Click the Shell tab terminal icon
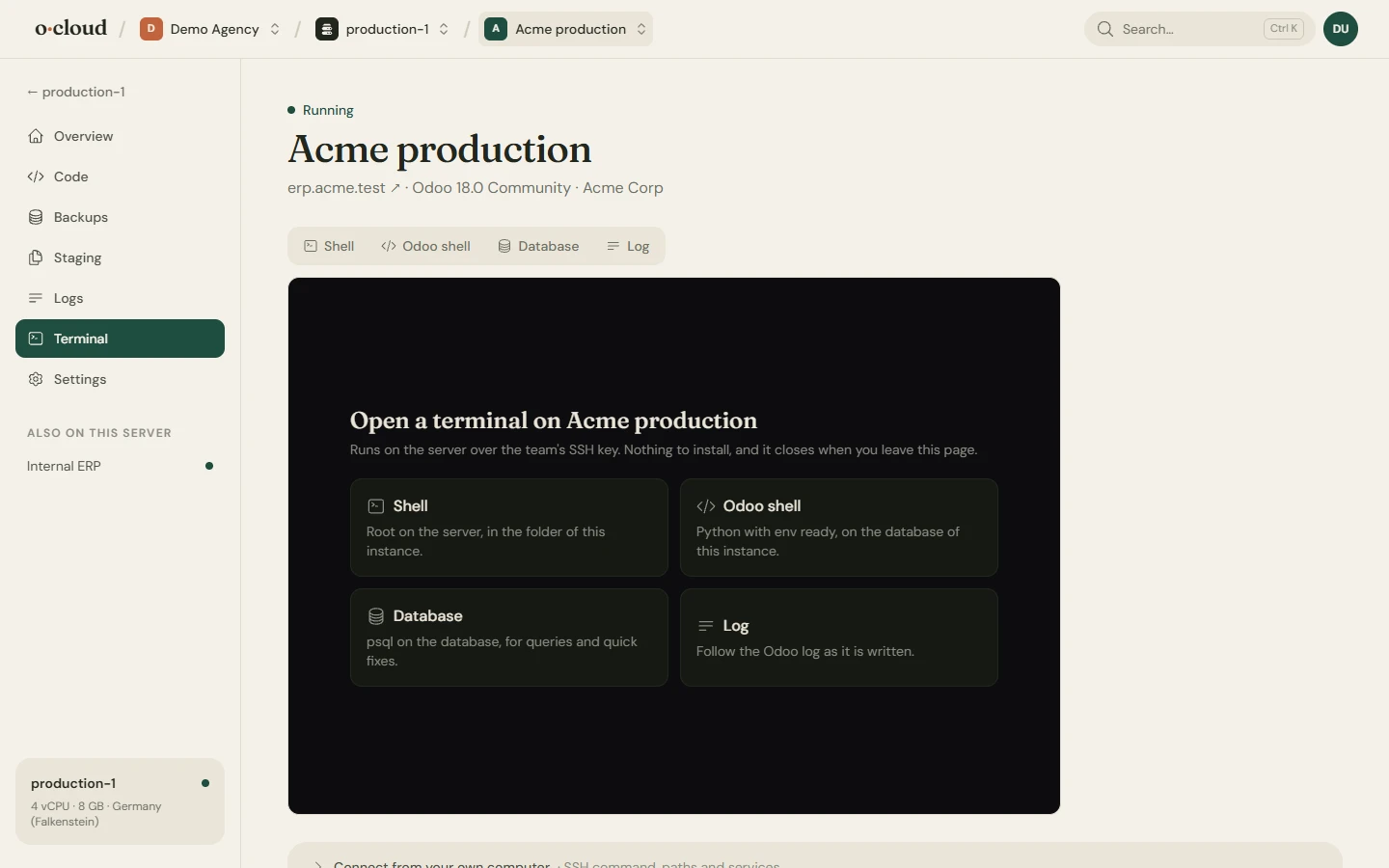 (x=311, y=246)
